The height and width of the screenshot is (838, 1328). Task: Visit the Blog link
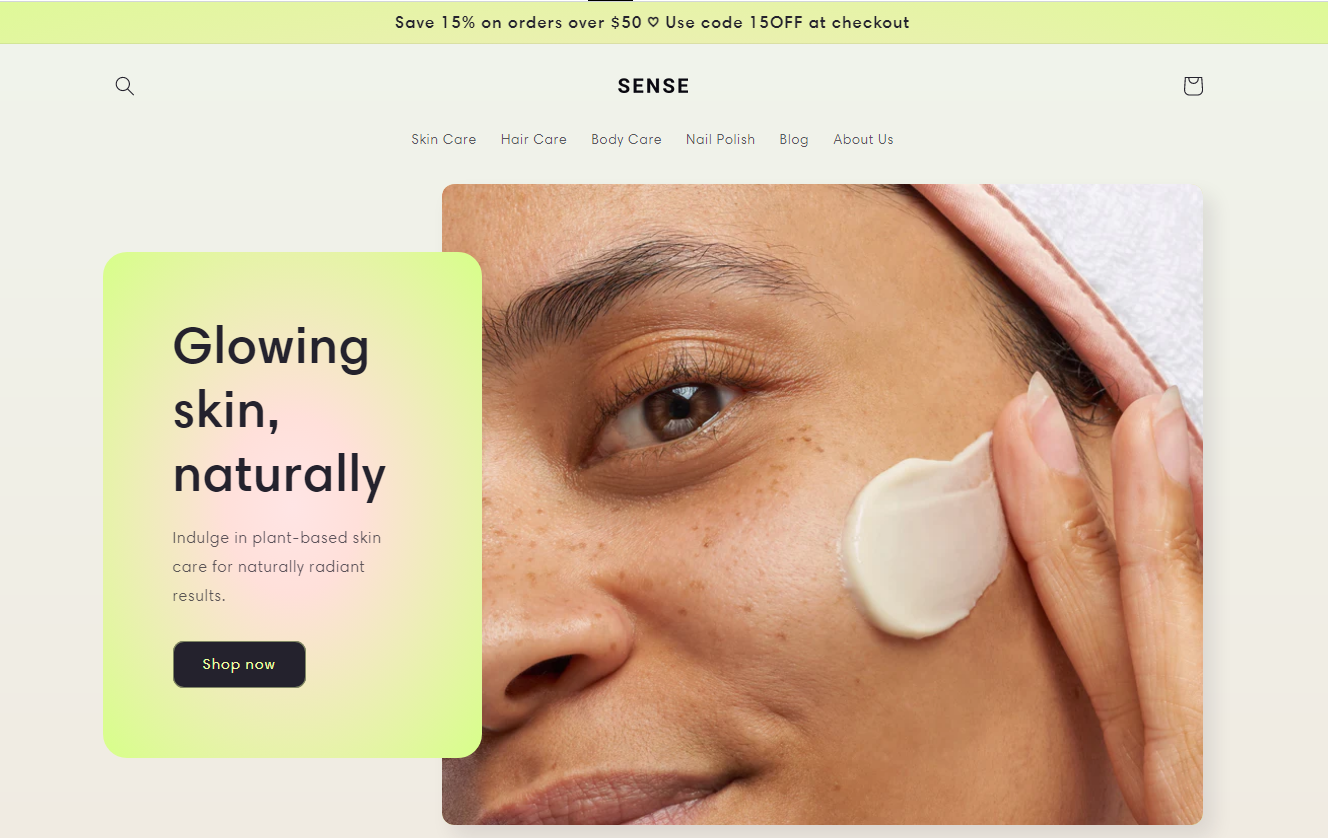pyautogui.click(x=793, y=139)
